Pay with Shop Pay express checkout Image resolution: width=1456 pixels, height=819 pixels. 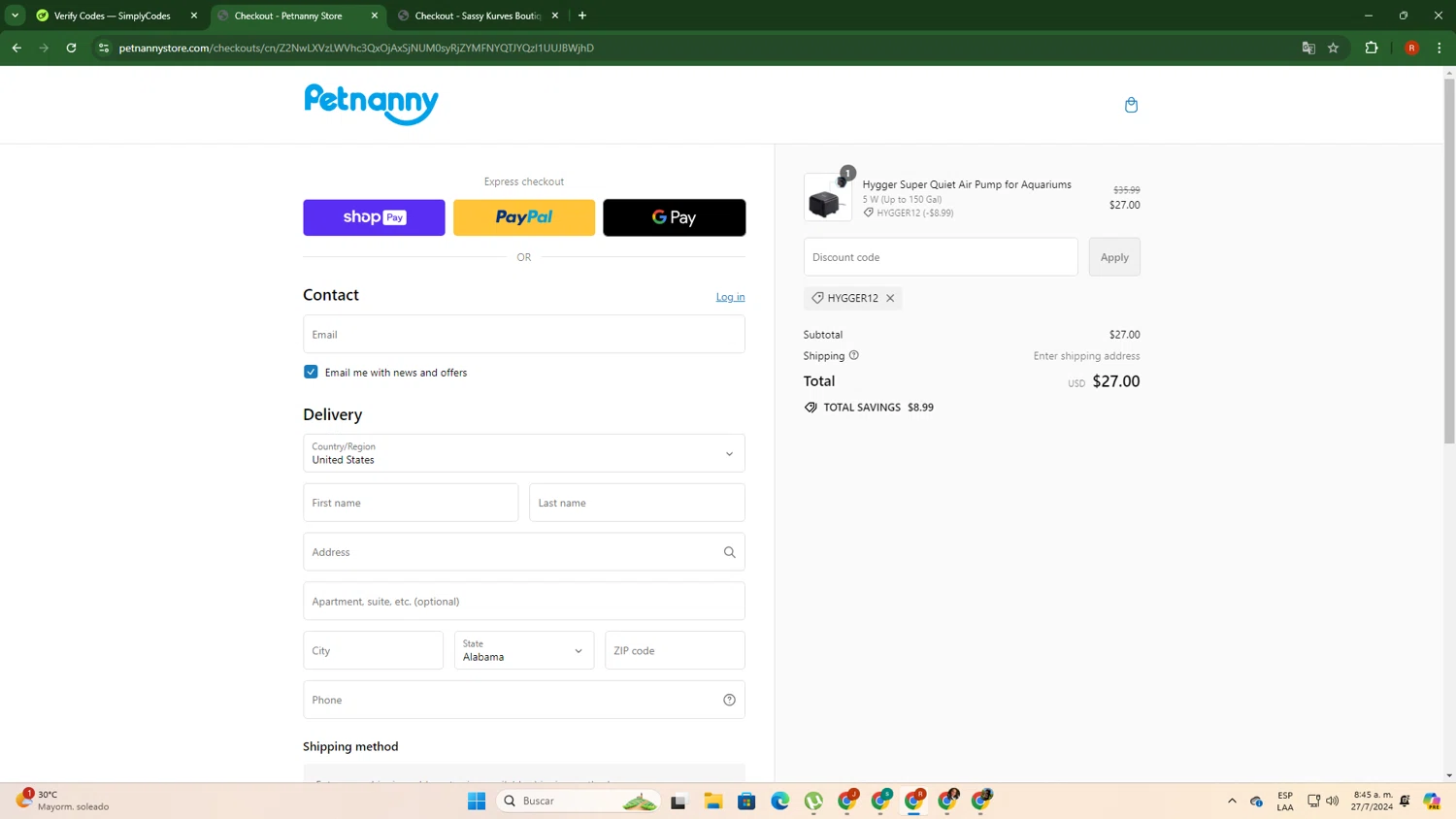(374, 217)
